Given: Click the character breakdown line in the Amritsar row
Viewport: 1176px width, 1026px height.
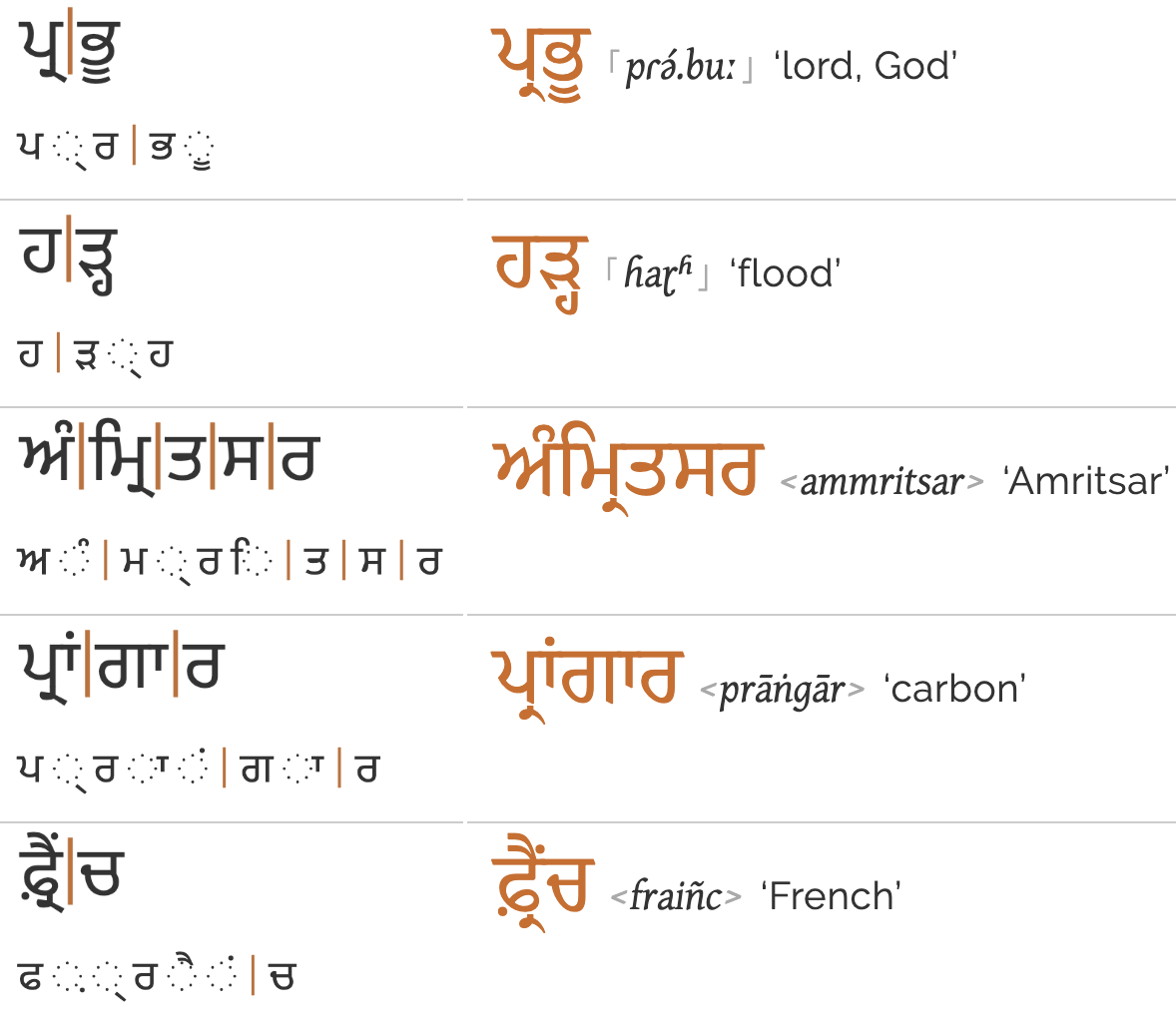Looking at the screenshot, I should tap(229, 562).
